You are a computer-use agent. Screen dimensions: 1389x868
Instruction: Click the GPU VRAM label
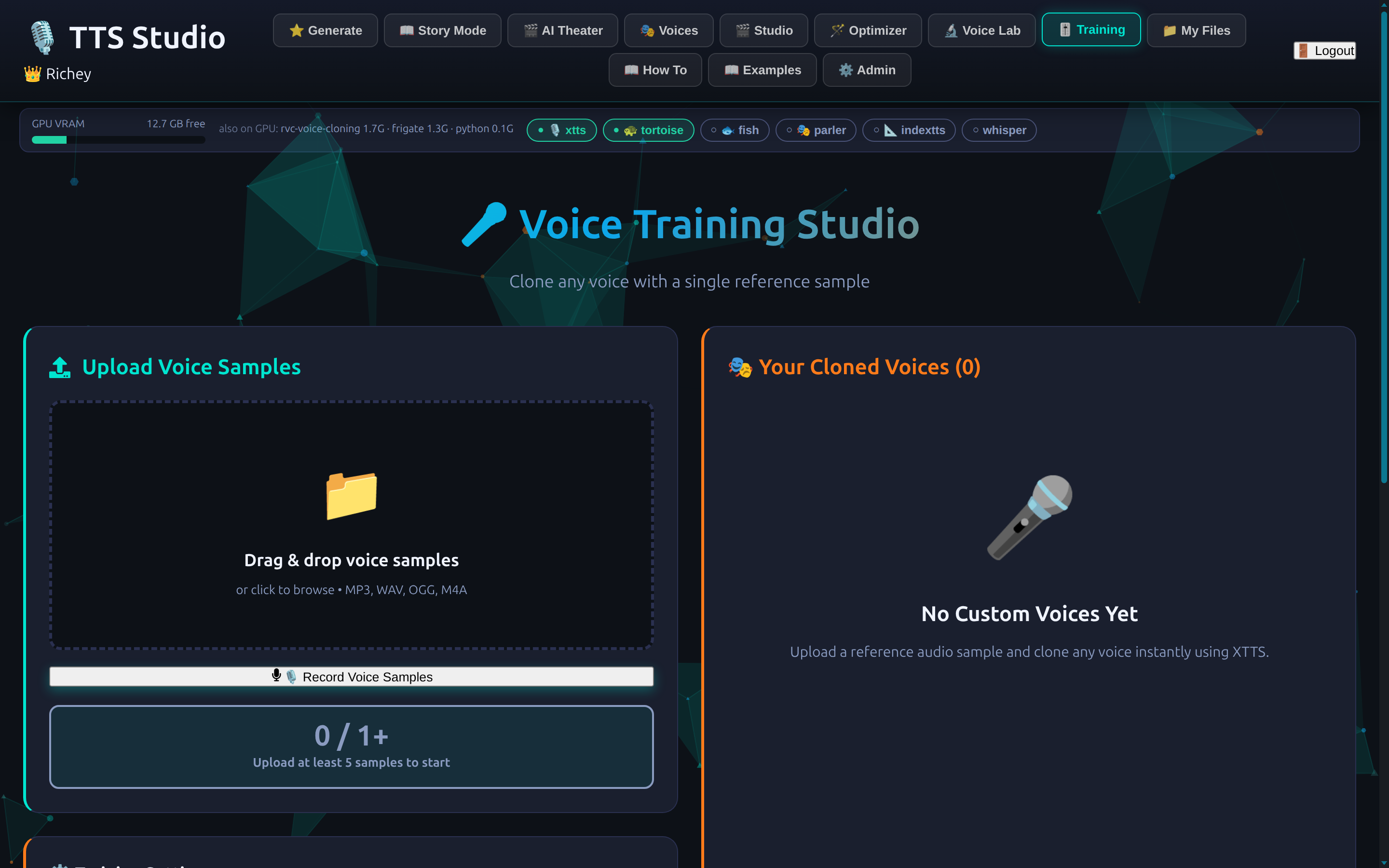point(58,124)
